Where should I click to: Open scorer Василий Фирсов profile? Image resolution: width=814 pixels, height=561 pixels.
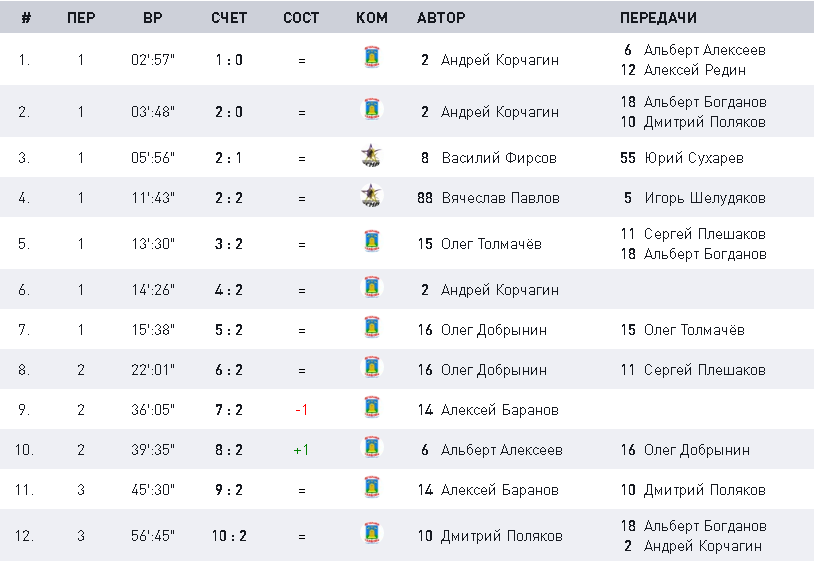coord(499,158)
